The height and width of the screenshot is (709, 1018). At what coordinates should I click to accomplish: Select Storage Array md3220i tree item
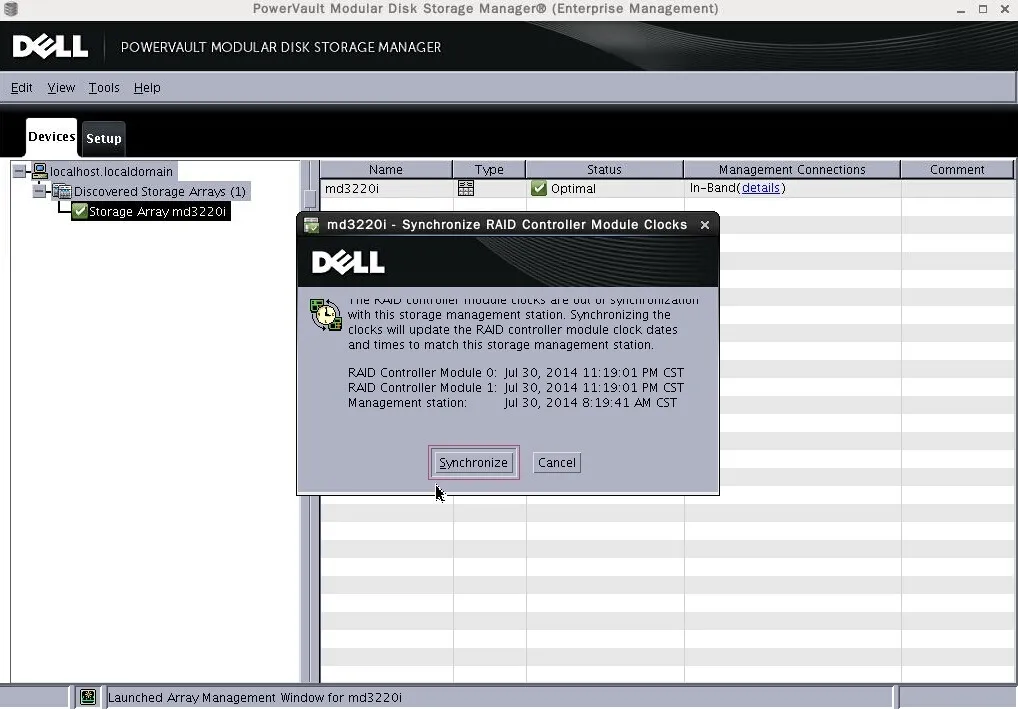pos(157,211)
